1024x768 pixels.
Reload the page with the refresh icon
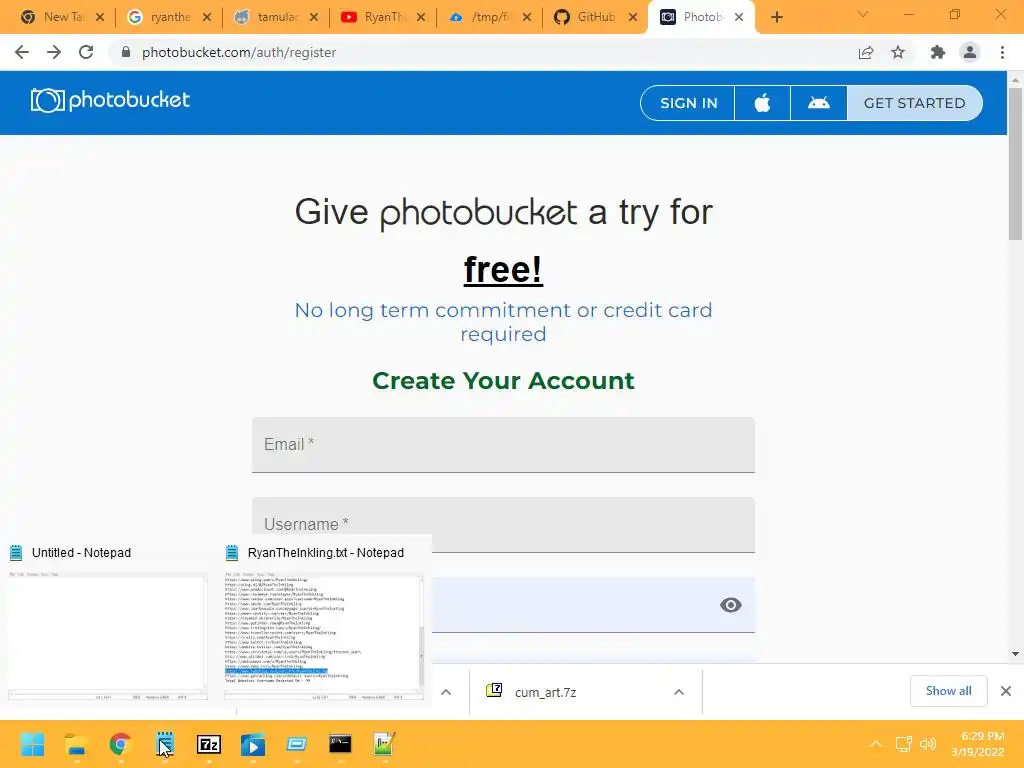click(x=86, y=52)
